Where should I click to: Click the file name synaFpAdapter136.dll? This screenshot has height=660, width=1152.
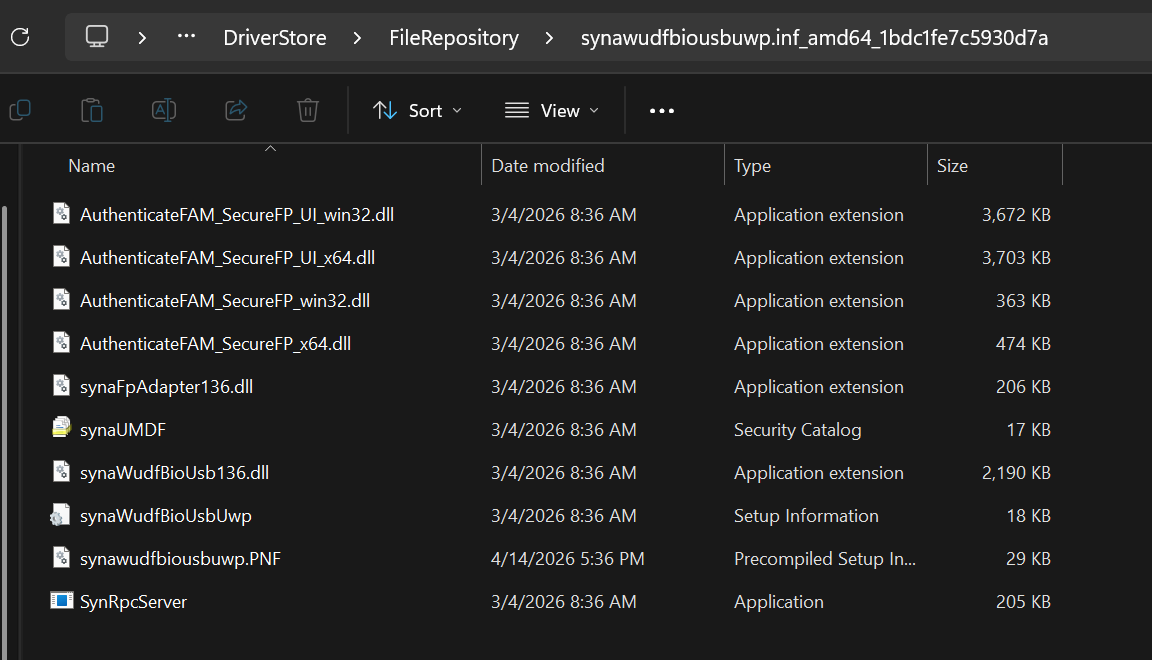166,387
